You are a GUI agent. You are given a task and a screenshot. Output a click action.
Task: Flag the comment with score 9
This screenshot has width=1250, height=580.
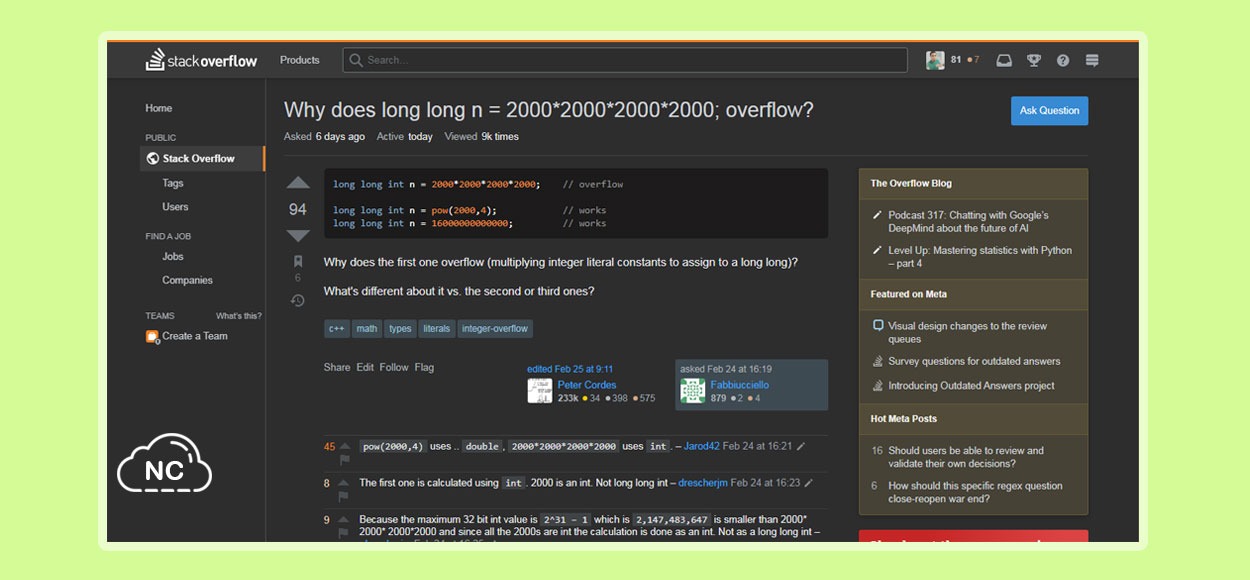345,533
